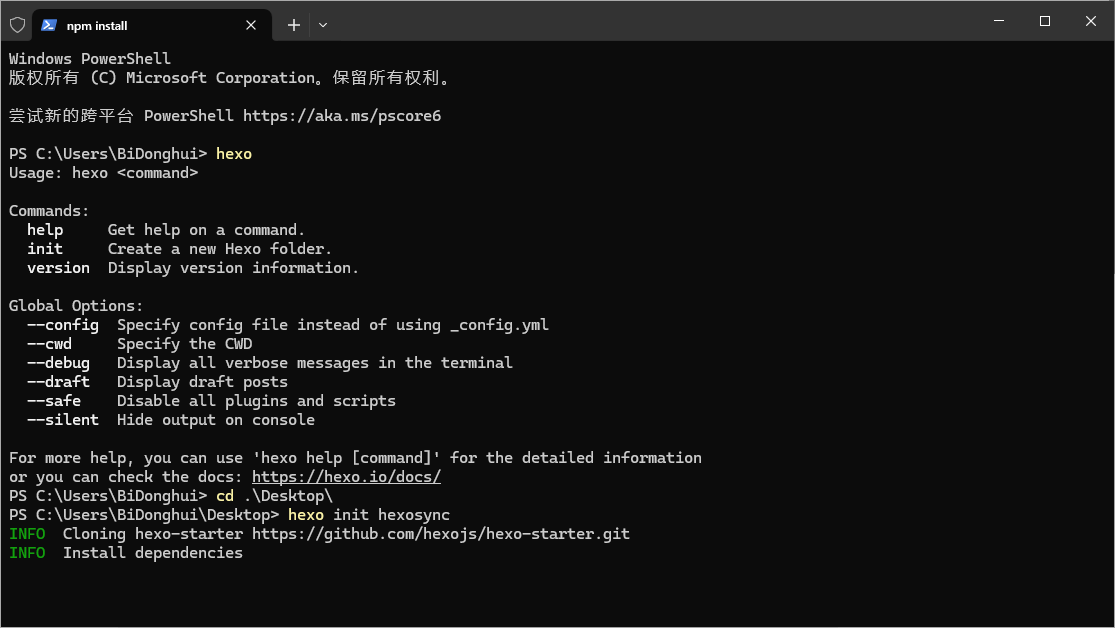Click the administrator shield icon in title bar

click(17, 25)
